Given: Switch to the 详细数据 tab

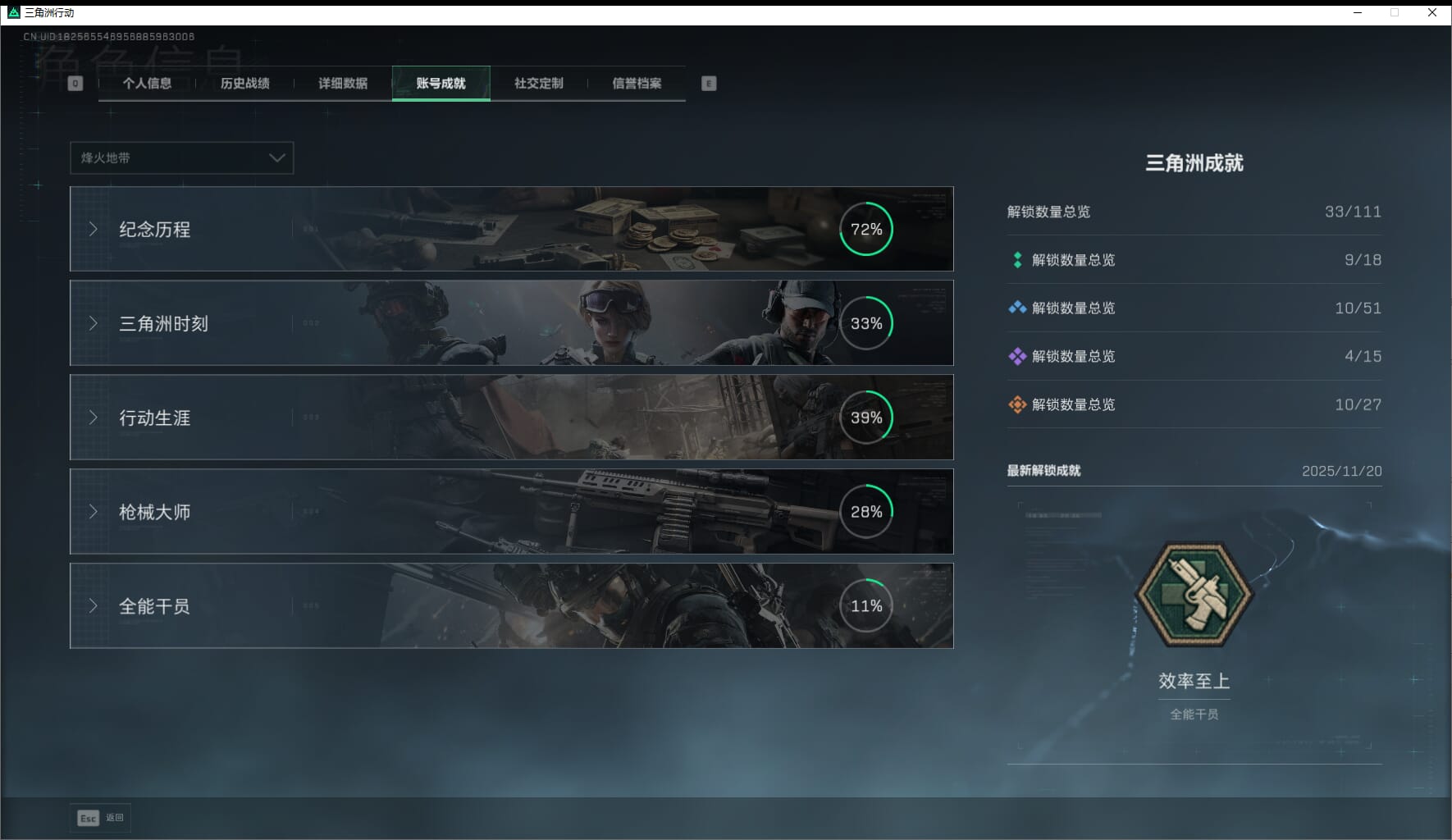Looking at the screenshot, I should (x=343, y=84).
